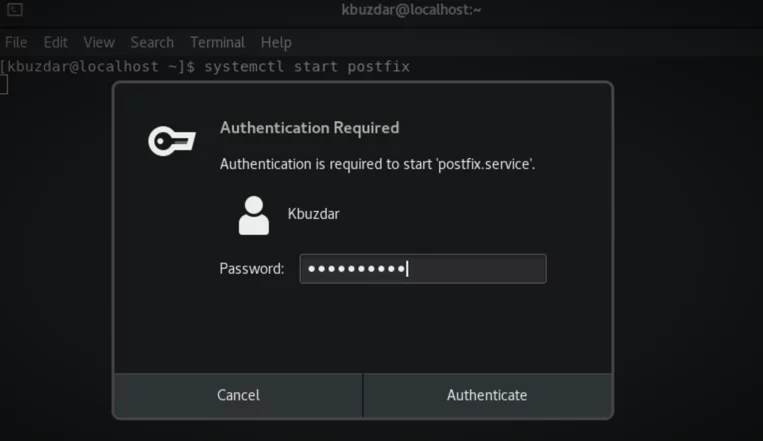This screenshot has width=763, height=441.
Task: Click the Authentication Required heading
Action: [x=309, y=128]
